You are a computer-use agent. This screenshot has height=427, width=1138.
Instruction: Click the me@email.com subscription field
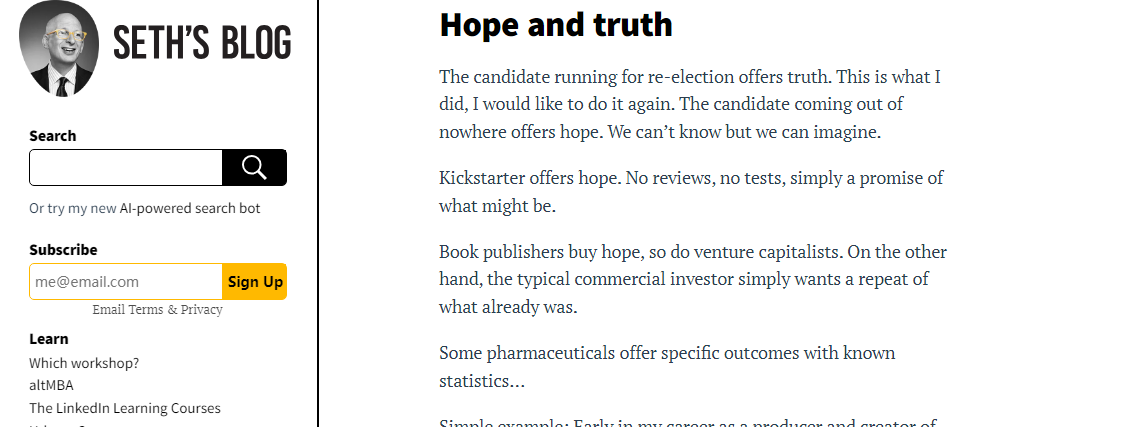[125, 282]
